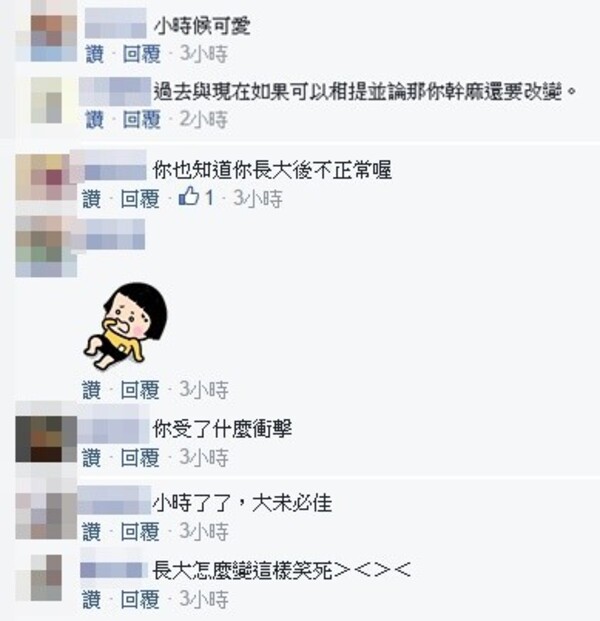This screenshot has width=600, height=621.
Task: Reply to the comment 小時了了，大未必佳
Action: pos(139,532)
